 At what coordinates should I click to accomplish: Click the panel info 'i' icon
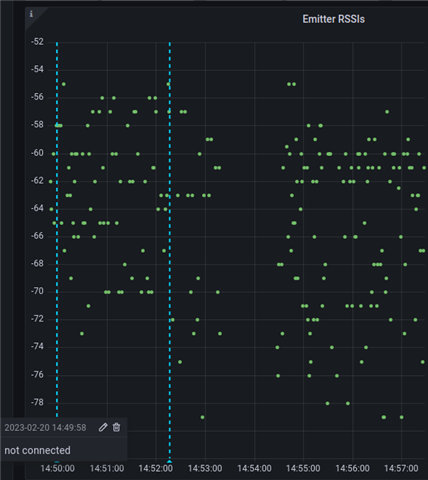coord(31,14)
